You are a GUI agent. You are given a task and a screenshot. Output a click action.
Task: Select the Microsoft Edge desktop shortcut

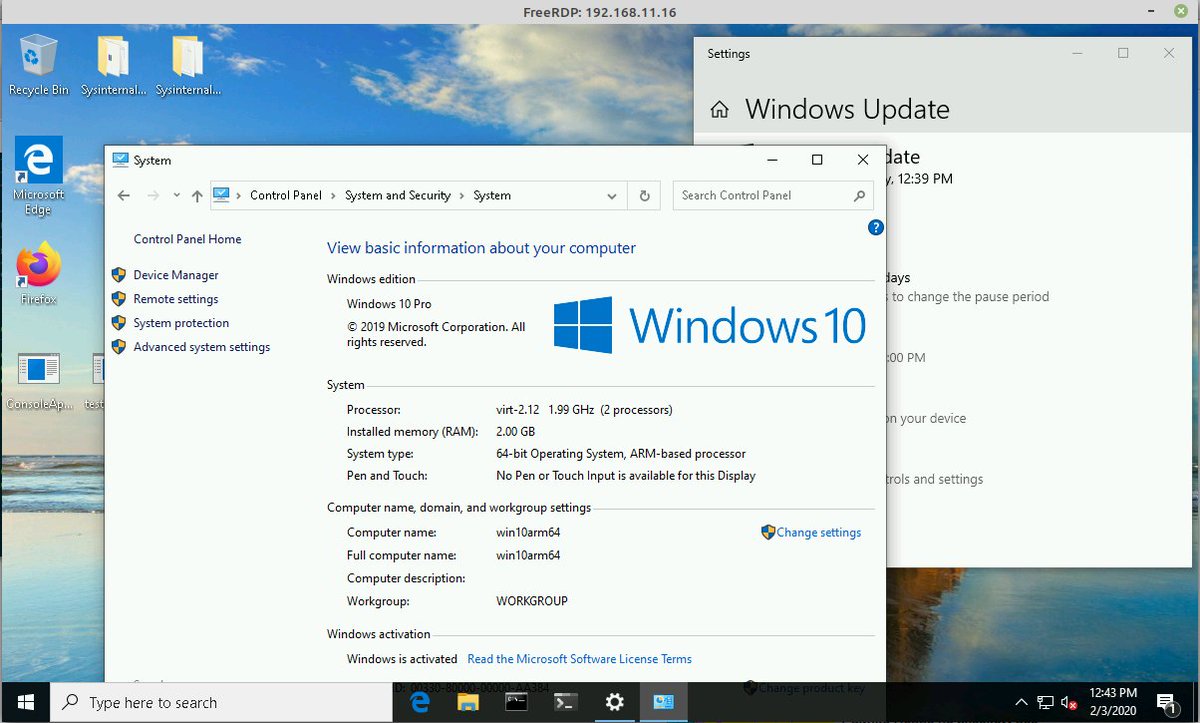pyautogui.click(x=39, y=176)
